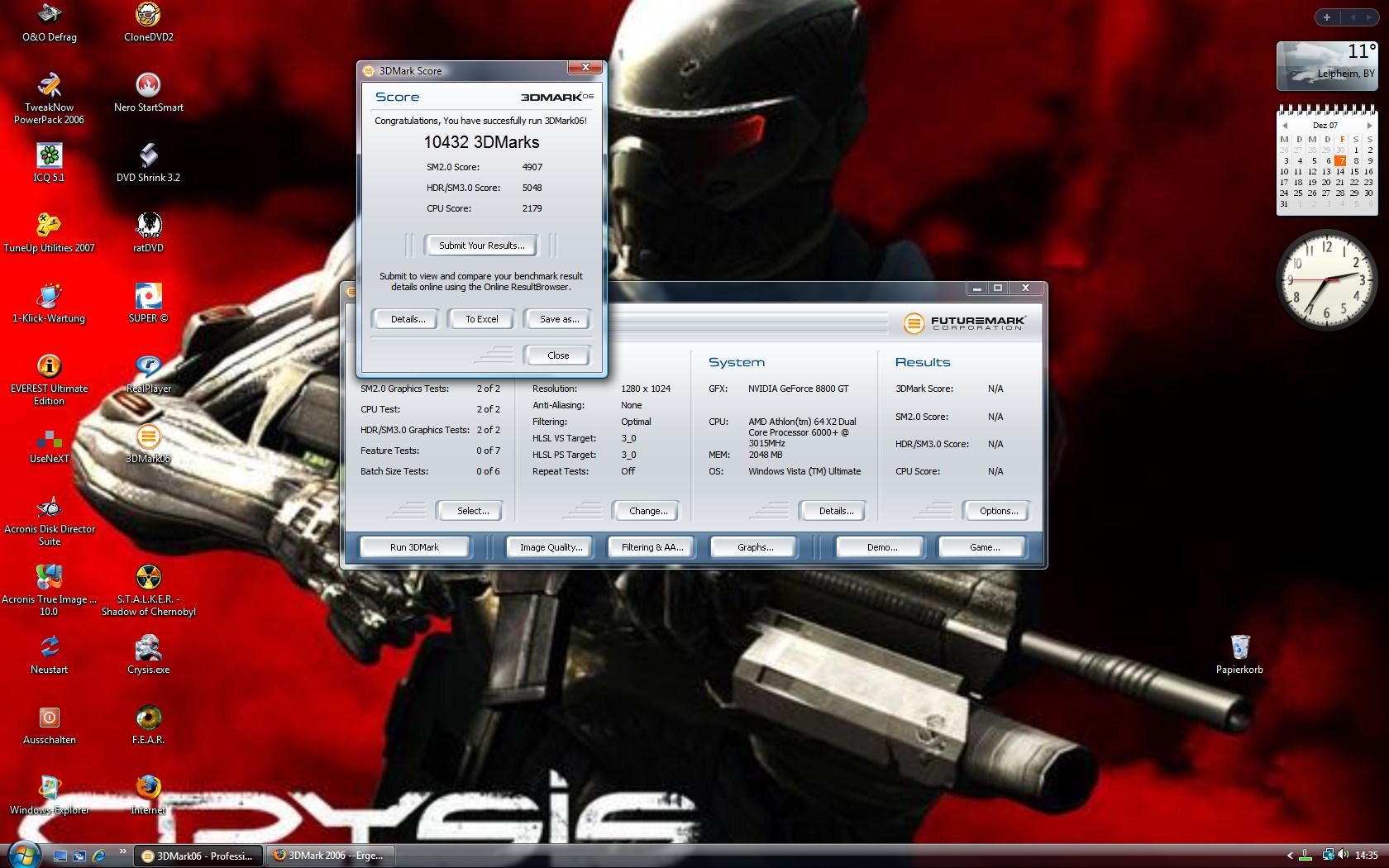
Task: Click the Save as... button
Action: [x=559, y=319]
